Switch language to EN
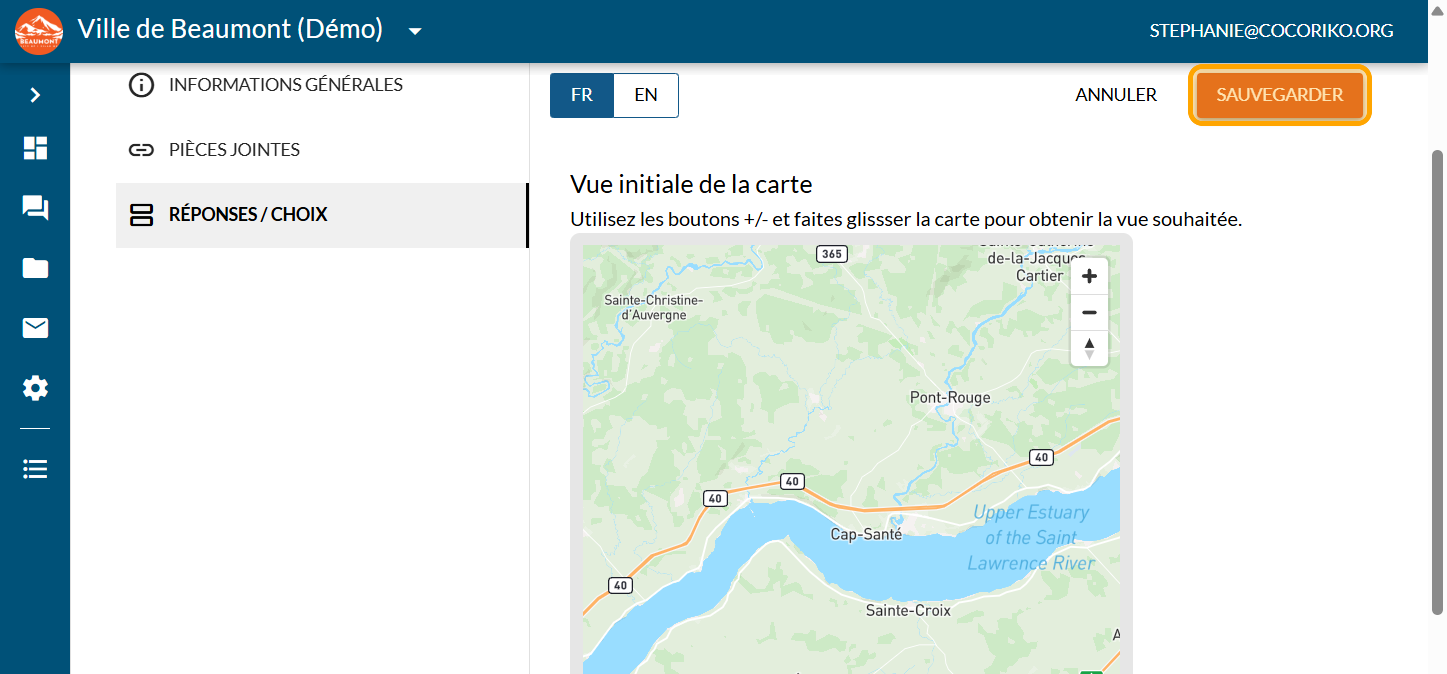Viewport: 1447px width, 674px height. [646, 95]
